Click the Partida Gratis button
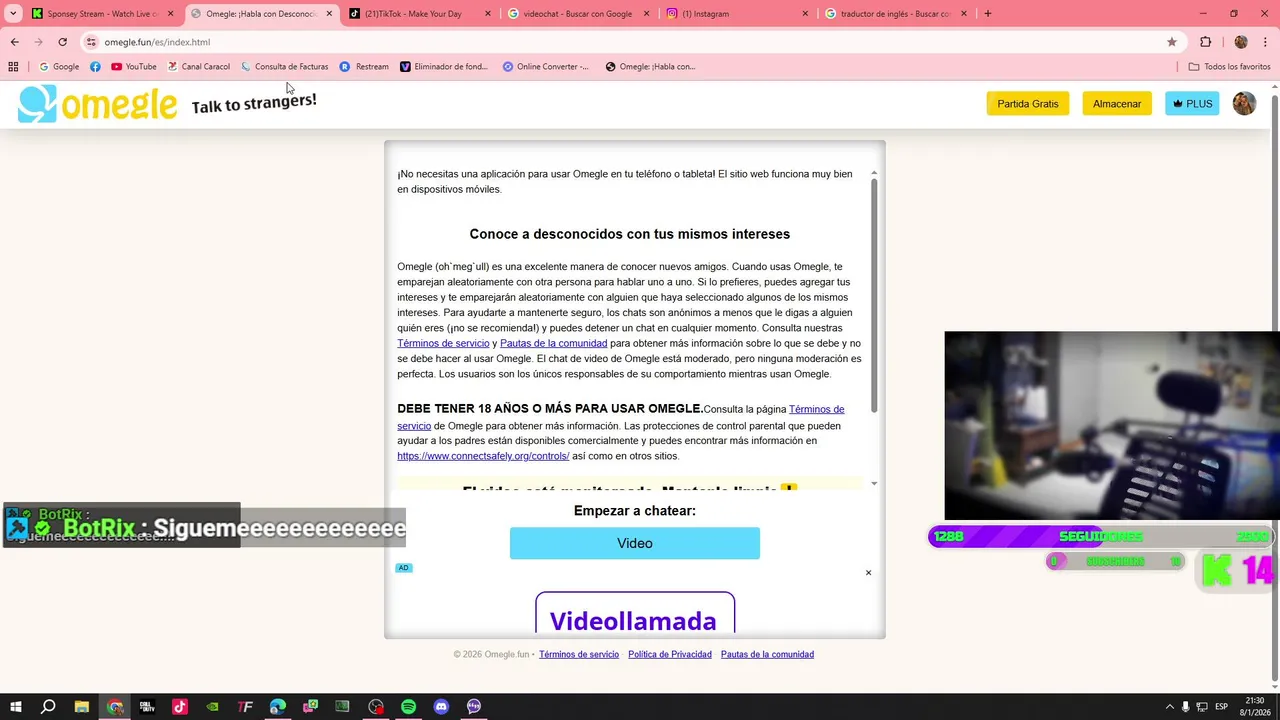Image resolution: width=1280 pixels, height=720 pixels. (x=1028, y=104)
